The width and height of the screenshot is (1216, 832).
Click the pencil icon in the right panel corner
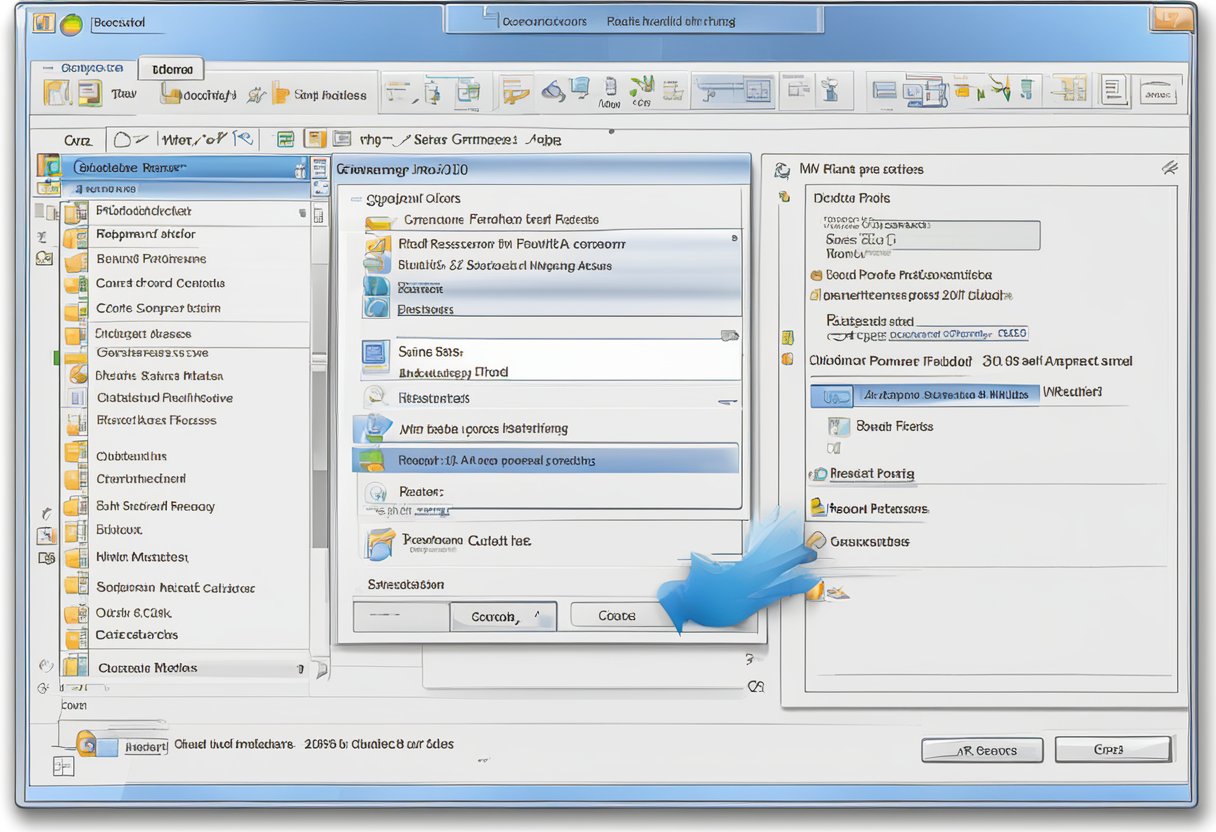[1170, 168]
